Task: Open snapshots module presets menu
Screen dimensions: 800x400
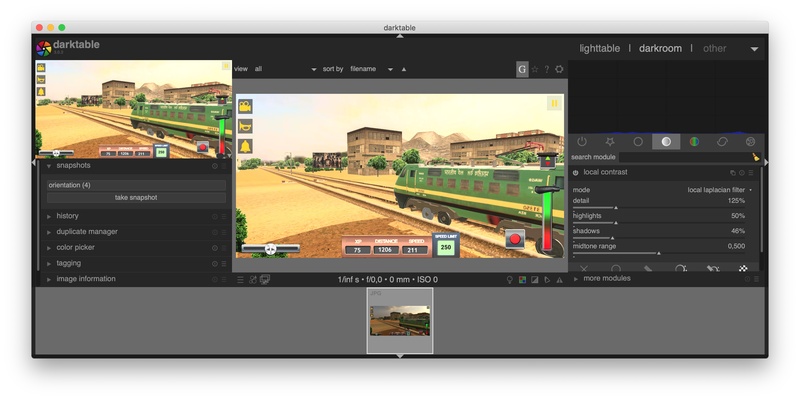Action: pyautogui.click(x=223, y=166)
